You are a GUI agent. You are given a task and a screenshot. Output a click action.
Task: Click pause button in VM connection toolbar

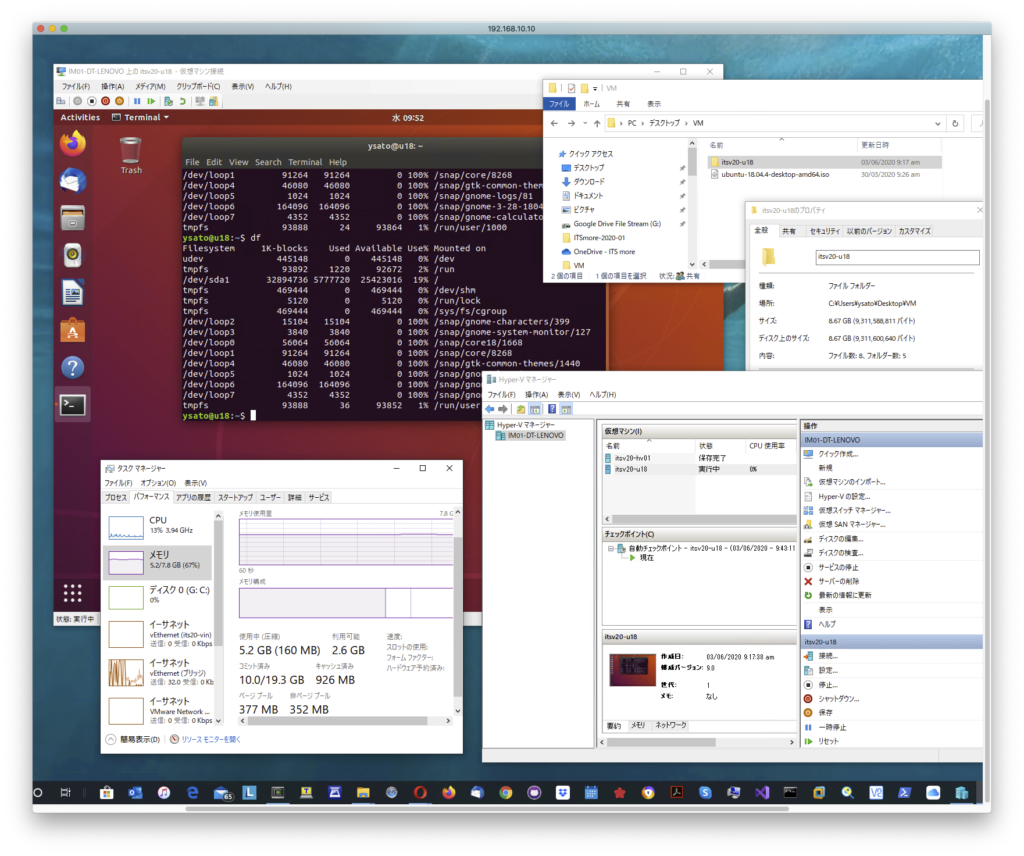[x=138, y=101]
